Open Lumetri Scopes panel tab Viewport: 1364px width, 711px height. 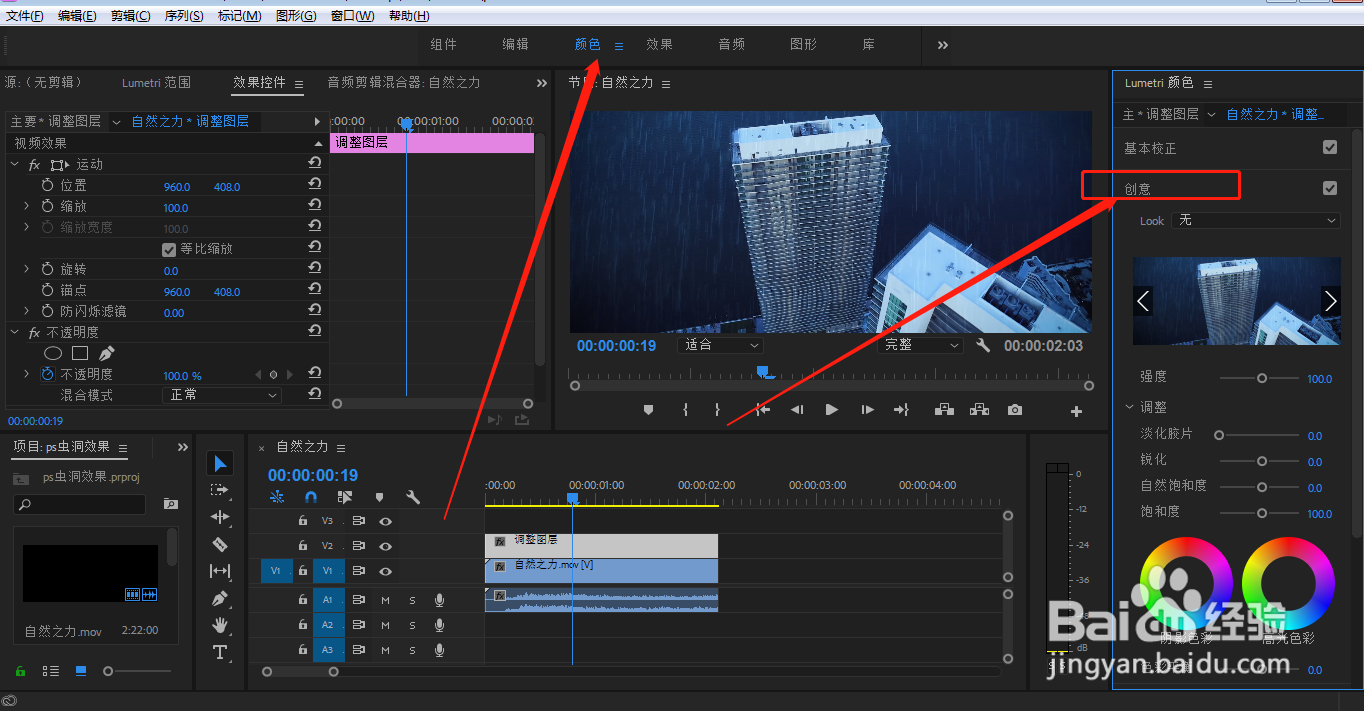(156, 83)
